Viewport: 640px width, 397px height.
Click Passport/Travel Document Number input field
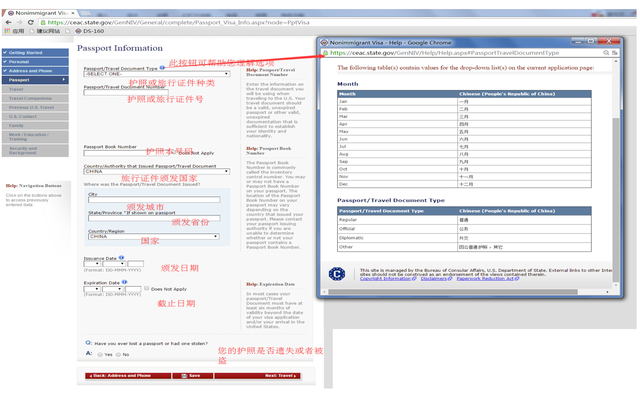(x=126, y=93)
